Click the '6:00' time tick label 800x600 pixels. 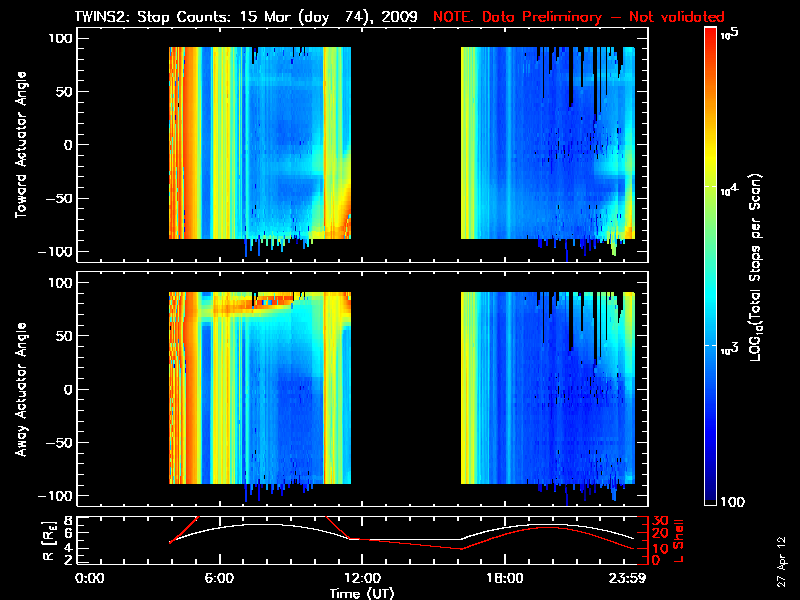[x=219, y=579]
